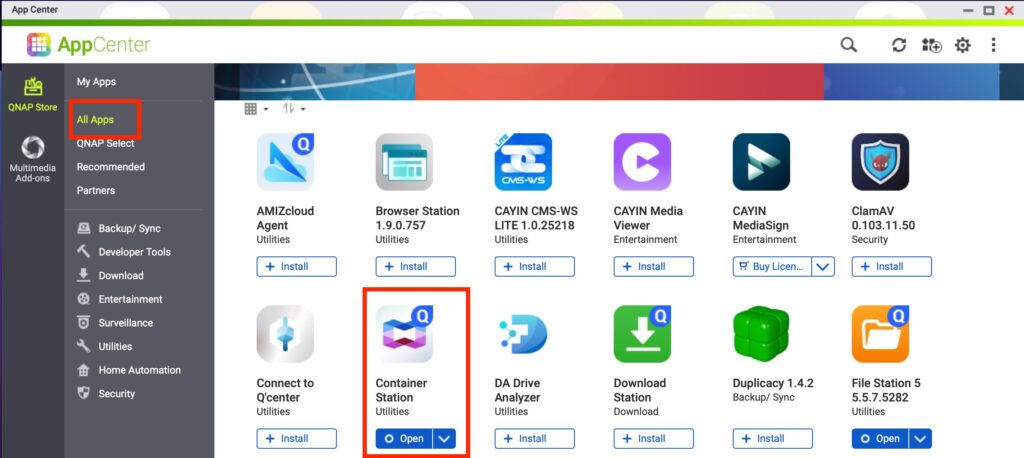
Task: Open App Center settings gear
Action: click(963, 45)
